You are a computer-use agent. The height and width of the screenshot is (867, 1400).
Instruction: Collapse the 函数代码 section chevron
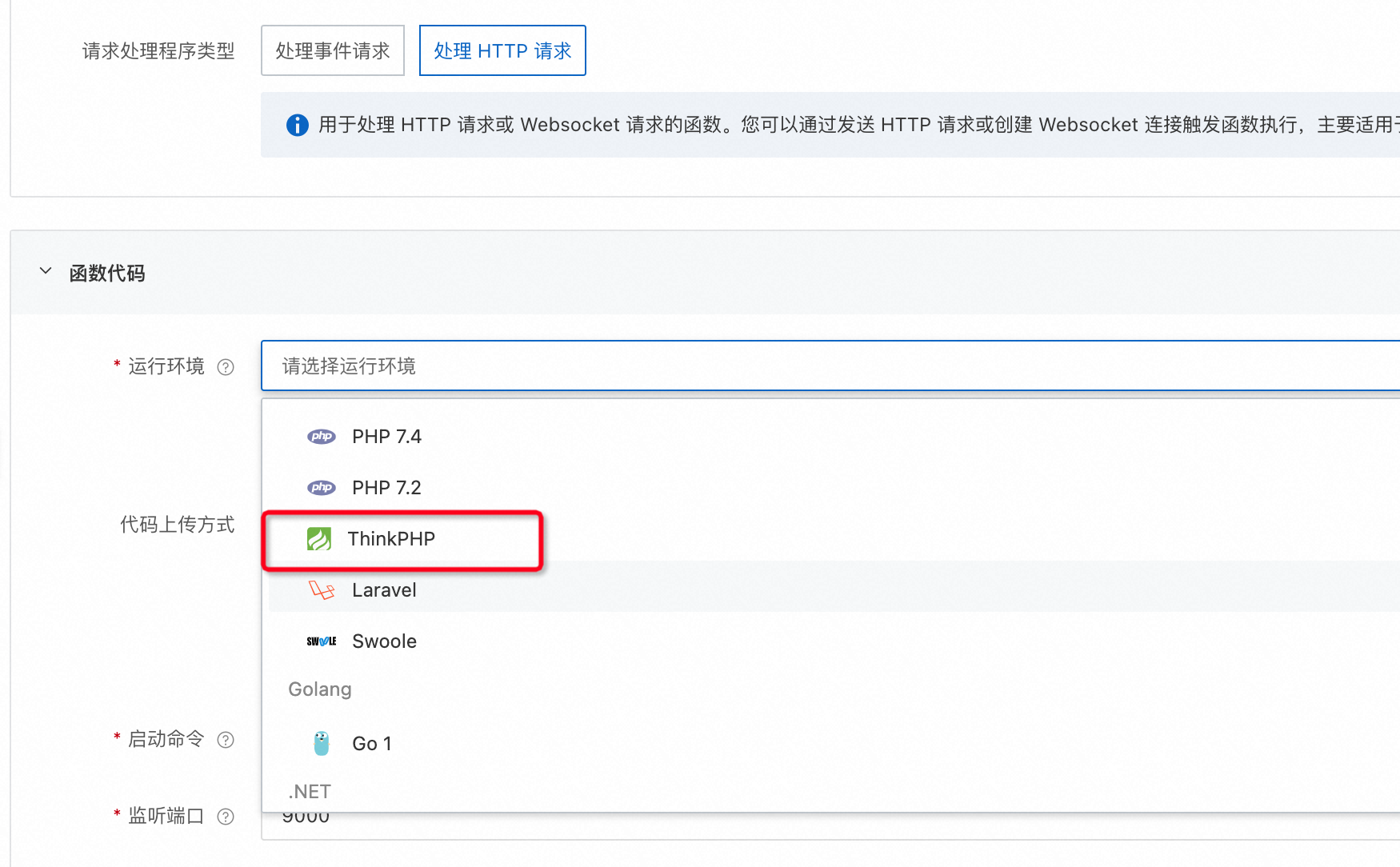(46, 272)
